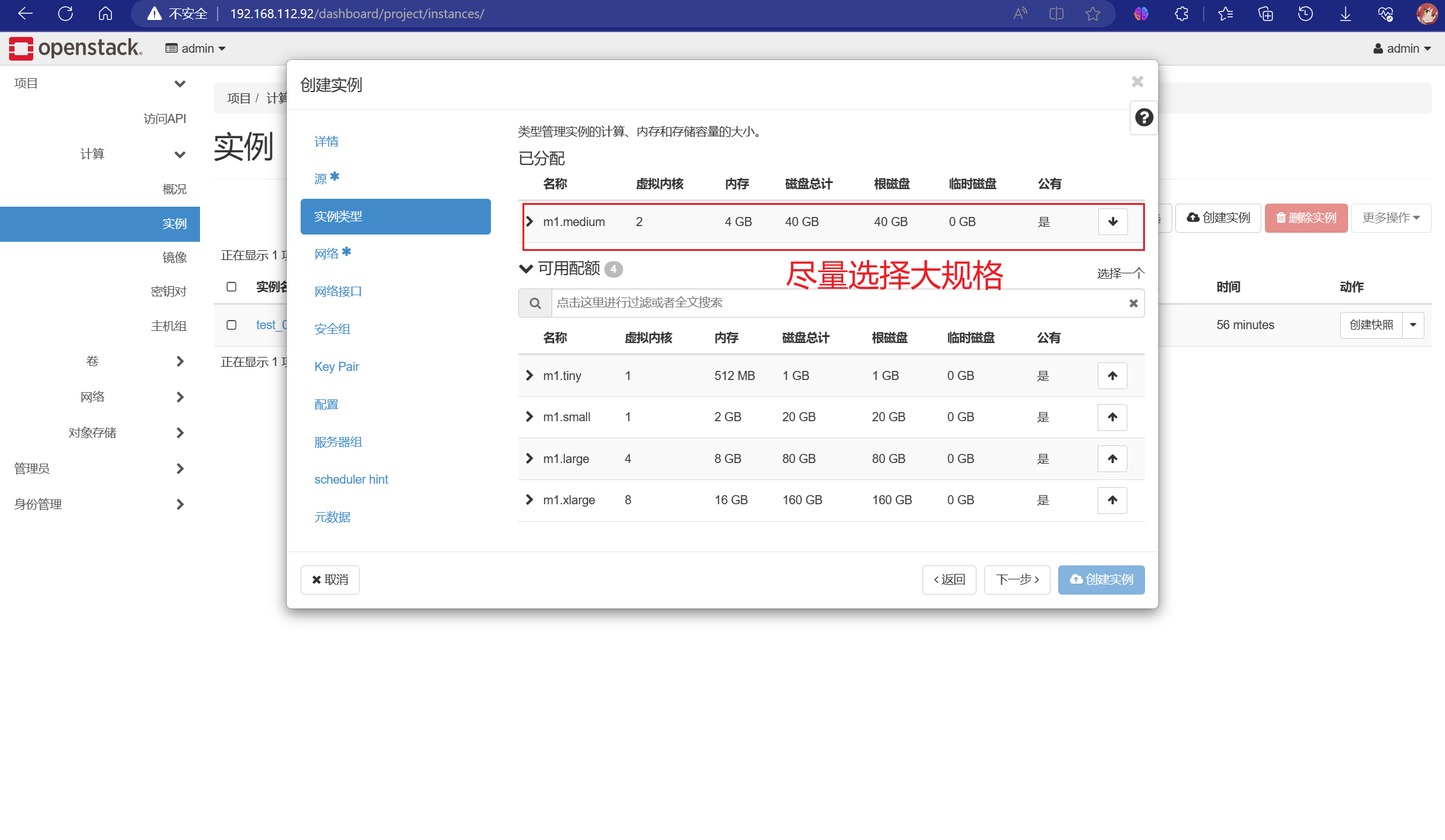Click the search magnifier icon in filter
Viewport: 1445px width, 840px height.
[x=535, y=303]
